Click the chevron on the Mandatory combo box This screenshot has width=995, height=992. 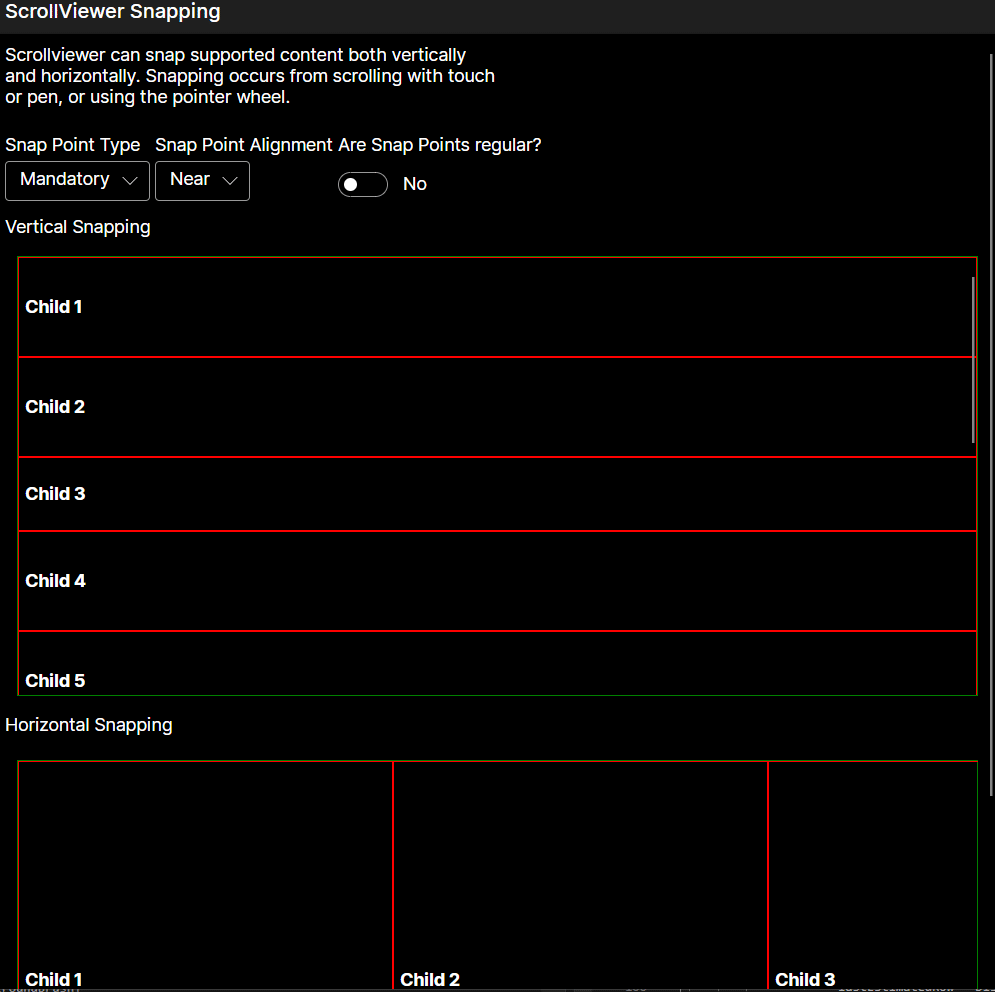[130, 181]
